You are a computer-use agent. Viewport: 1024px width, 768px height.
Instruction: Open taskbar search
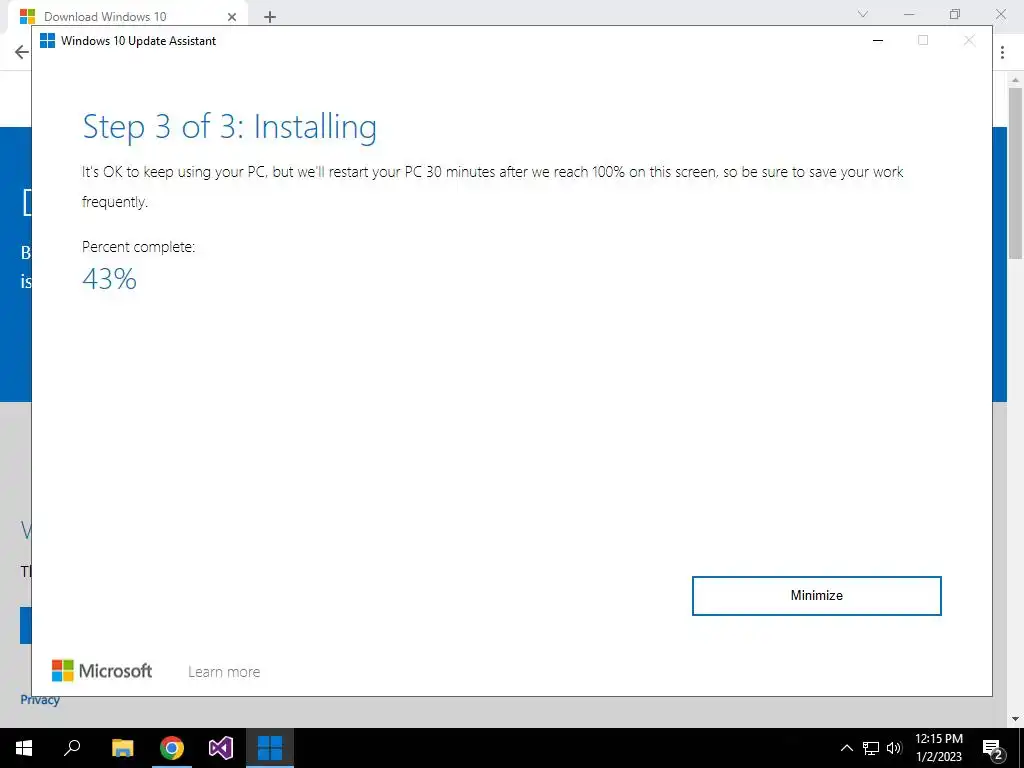click(x=72, y=748)
